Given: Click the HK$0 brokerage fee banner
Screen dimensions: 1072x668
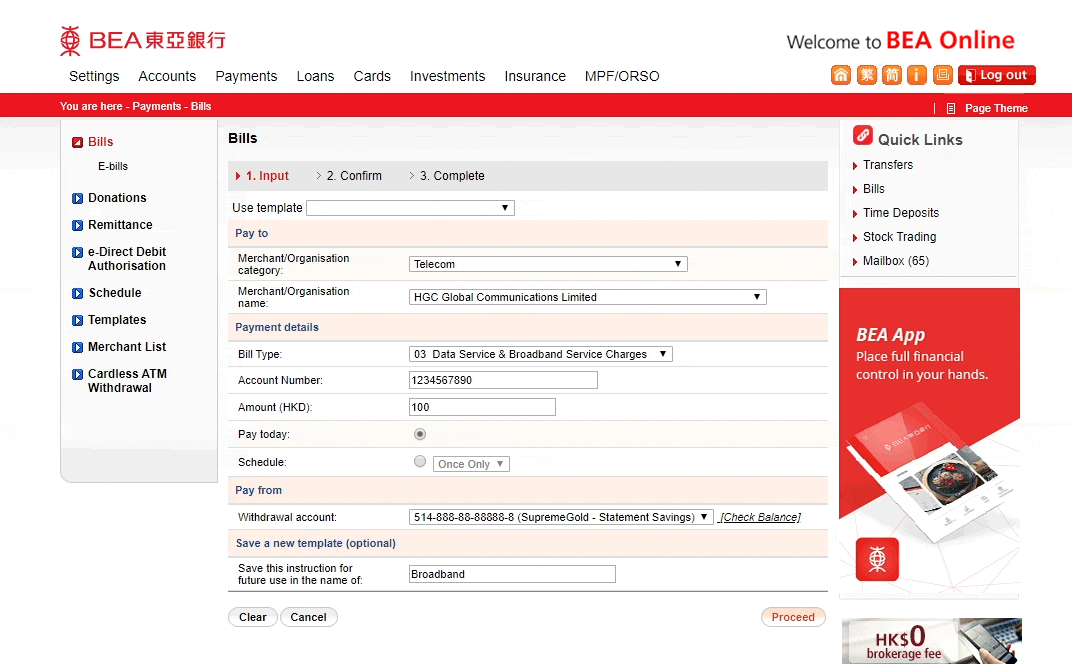Looking at the screenshot, I should pos(932,641).
